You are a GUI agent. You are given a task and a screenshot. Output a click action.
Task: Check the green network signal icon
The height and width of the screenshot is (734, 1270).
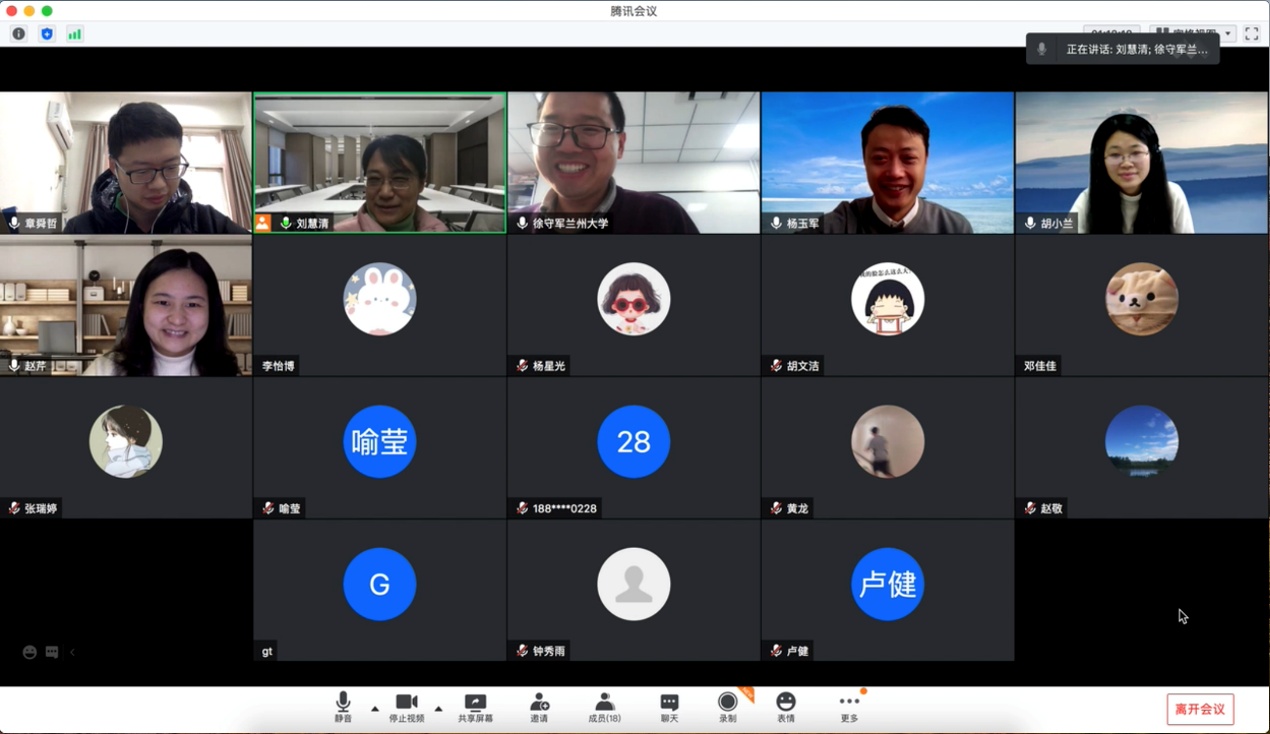tap(75, 34)
